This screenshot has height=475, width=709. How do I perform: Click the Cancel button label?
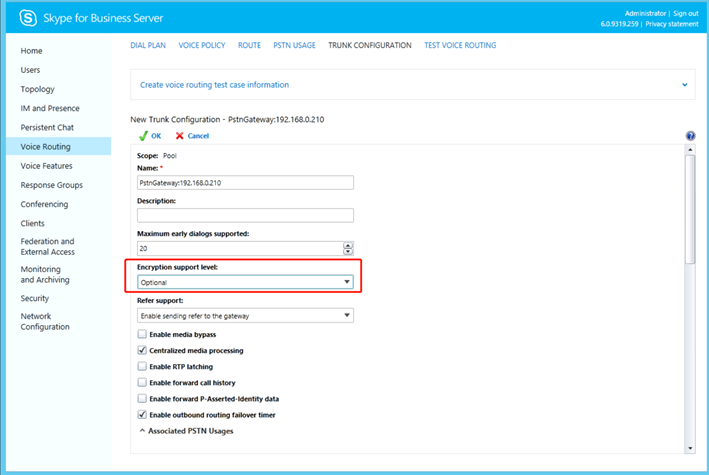[x=198, y=136]
